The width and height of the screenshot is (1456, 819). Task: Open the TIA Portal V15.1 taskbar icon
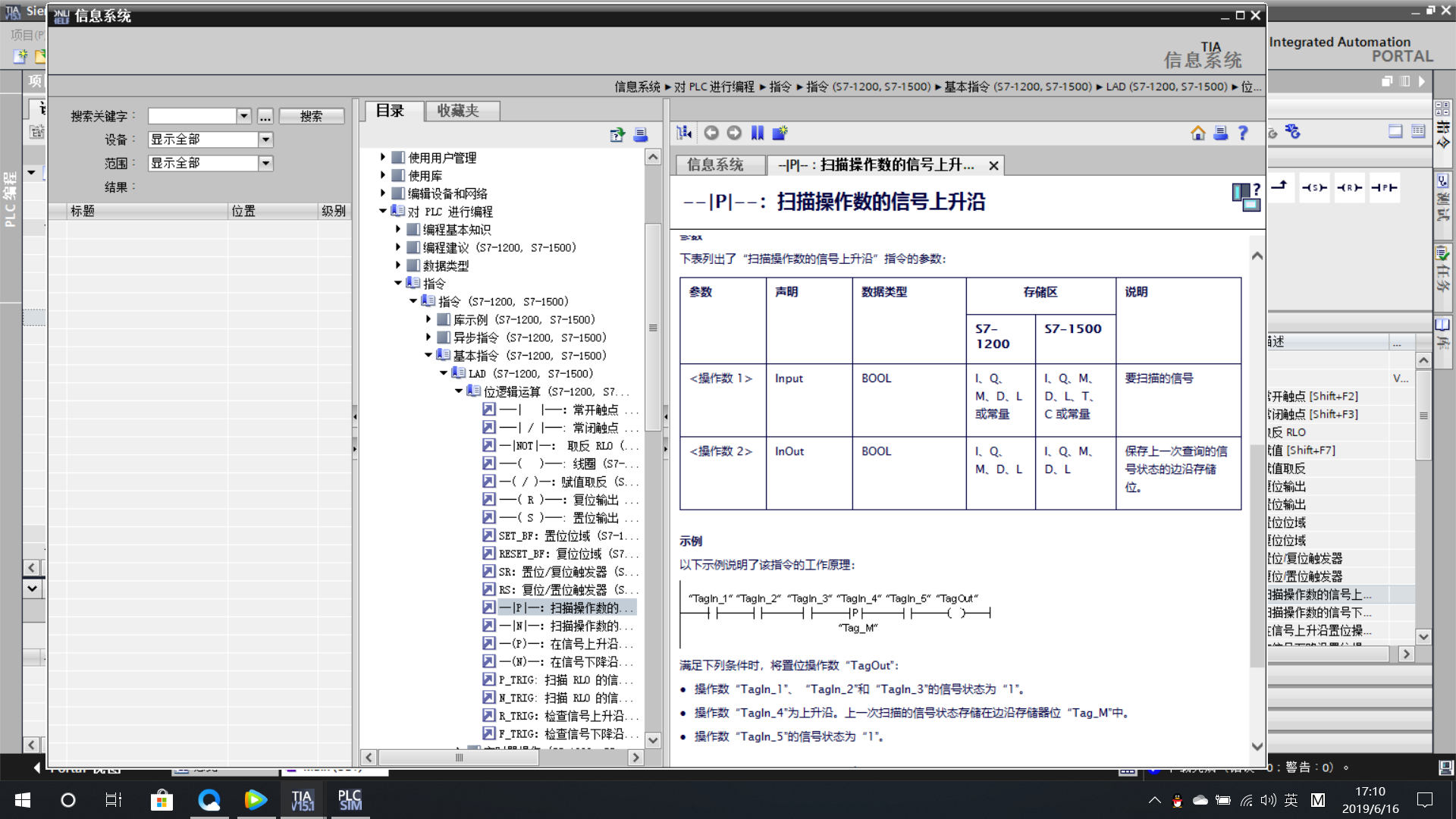point(302,800)
